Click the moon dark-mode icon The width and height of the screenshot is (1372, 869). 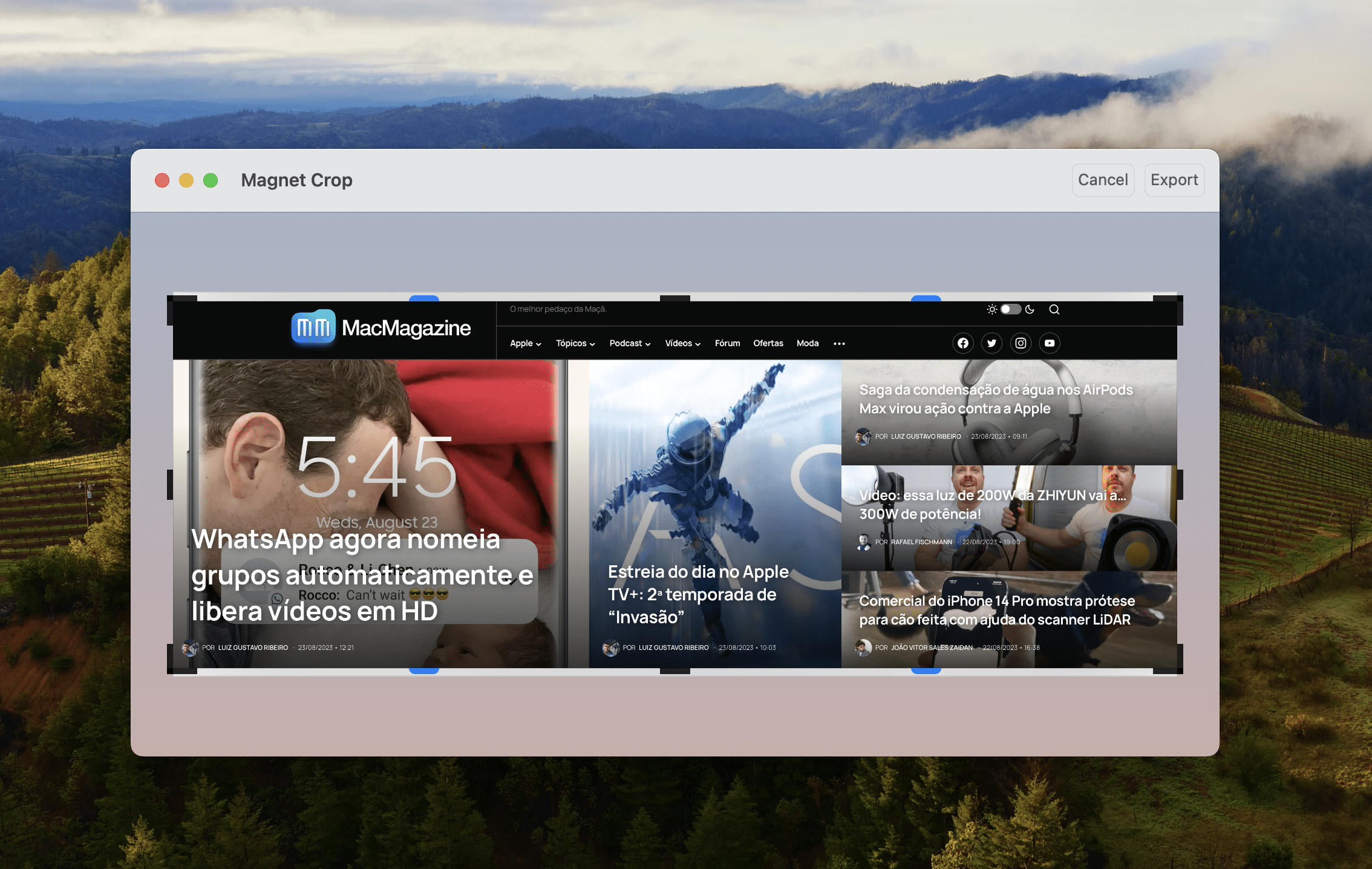coord(1030,309)
